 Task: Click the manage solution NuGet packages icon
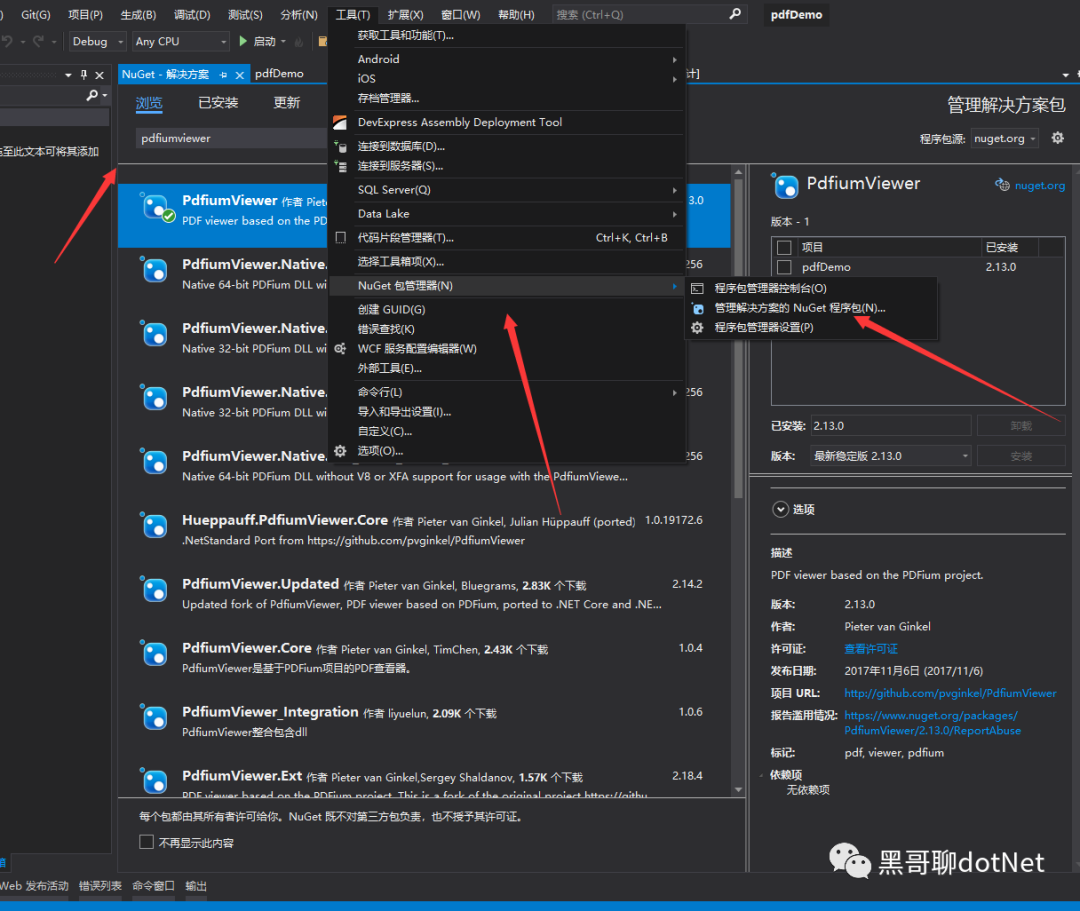(698, 308)
